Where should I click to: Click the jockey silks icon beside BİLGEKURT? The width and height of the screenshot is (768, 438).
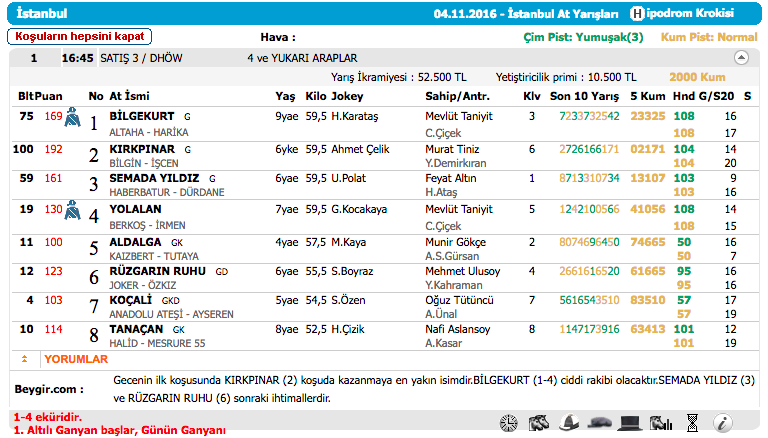(72, 117)
